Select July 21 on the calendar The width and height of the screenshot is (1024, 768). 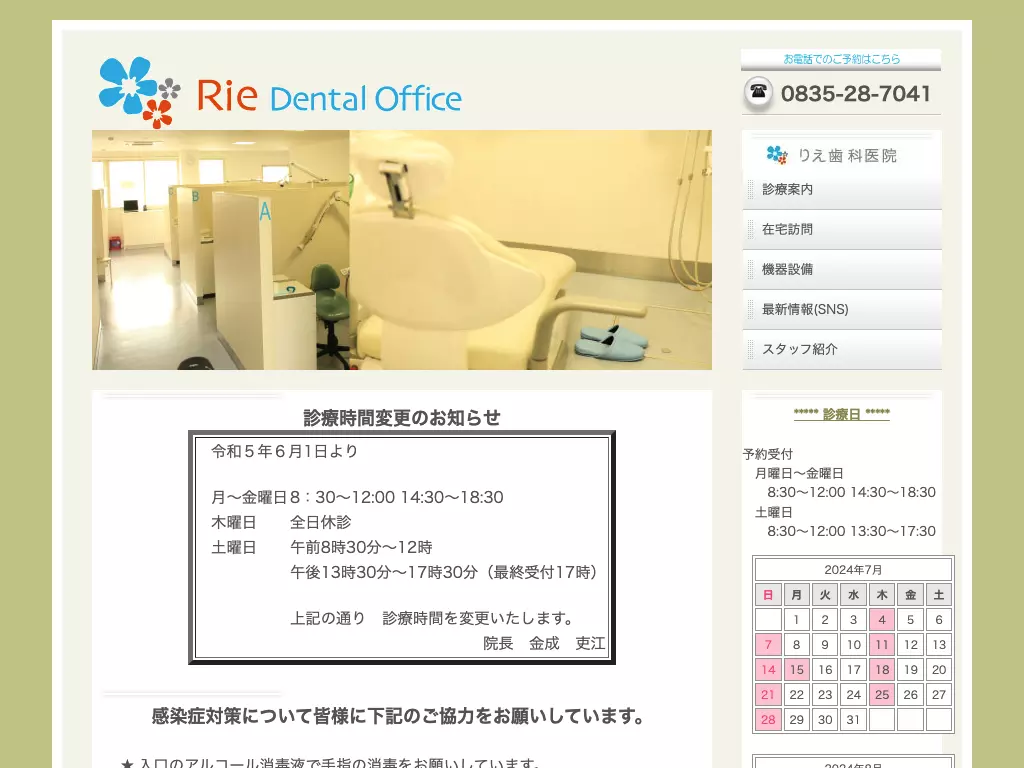tap(768, 694)
